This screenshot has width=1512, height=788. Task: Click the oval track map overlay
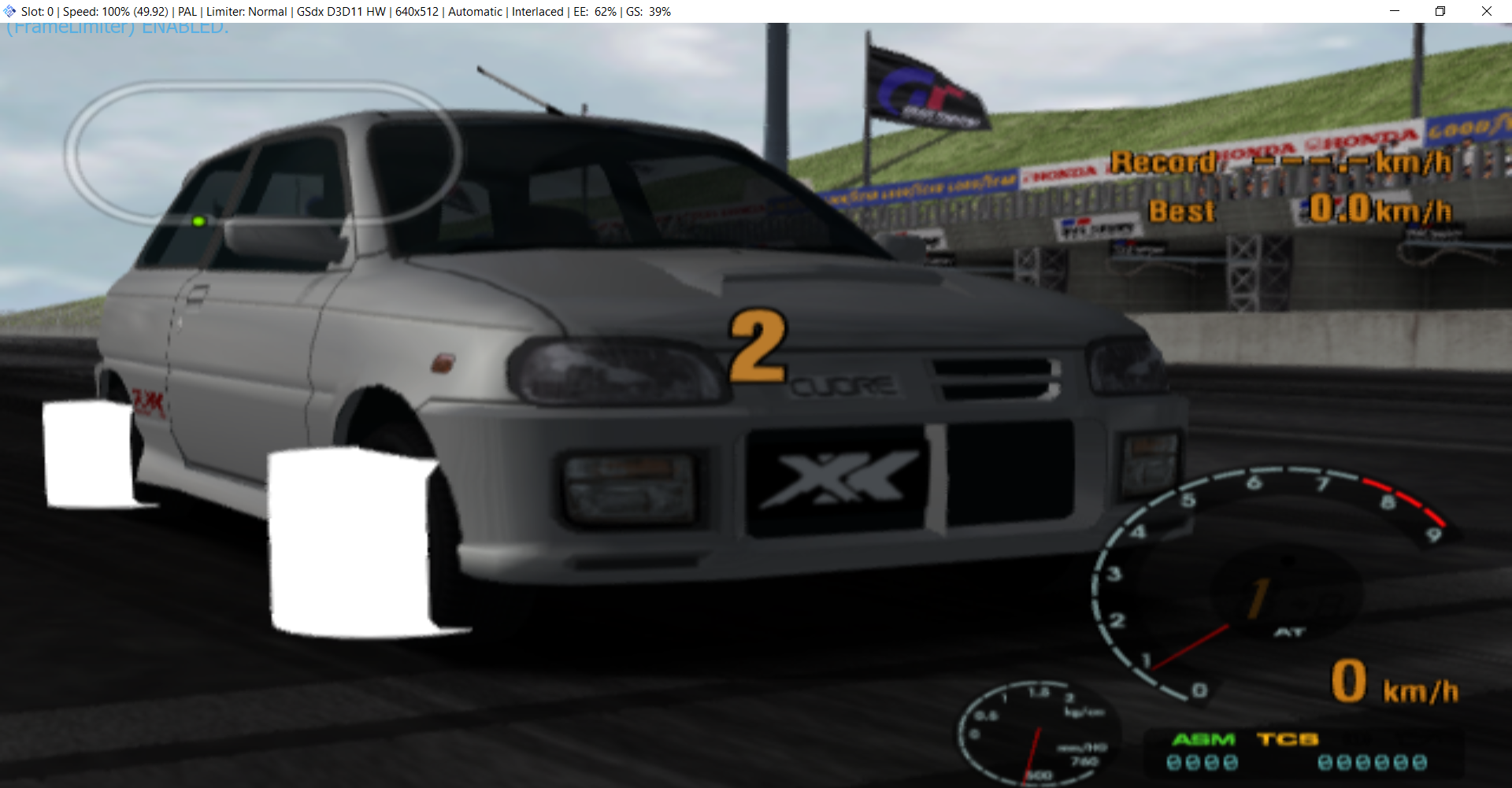262,153
